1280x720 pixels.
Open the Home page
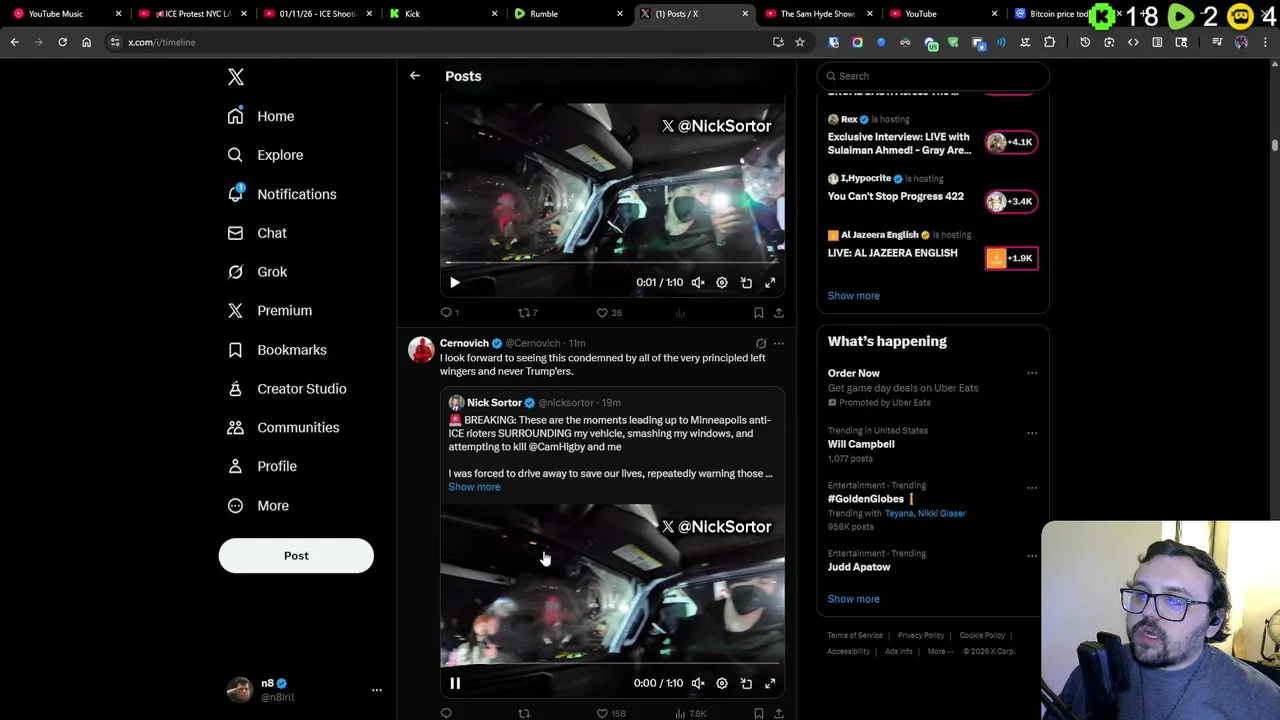click(260, 116)
